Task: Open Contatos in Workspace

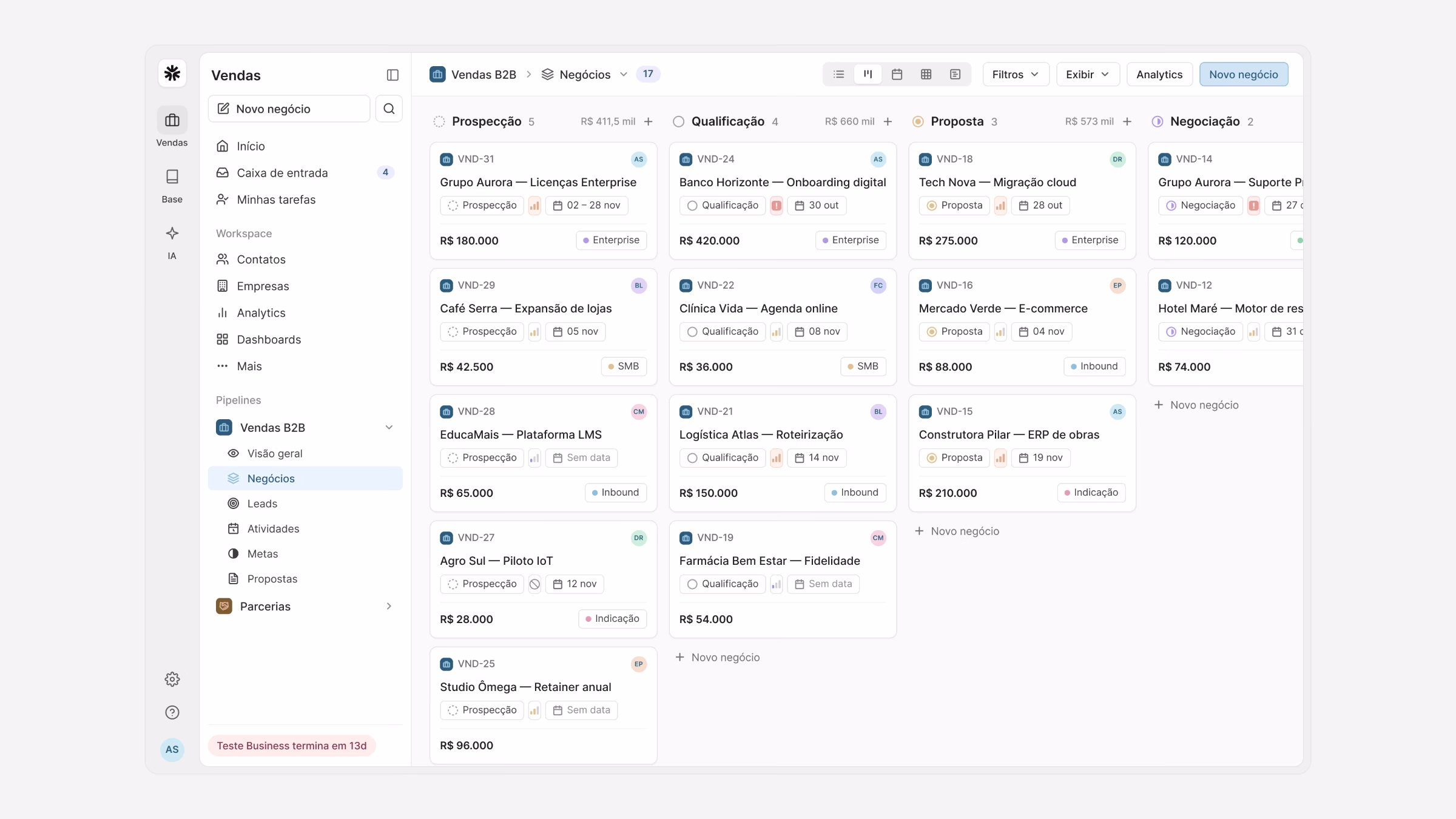Action: (x=305, y=259)
